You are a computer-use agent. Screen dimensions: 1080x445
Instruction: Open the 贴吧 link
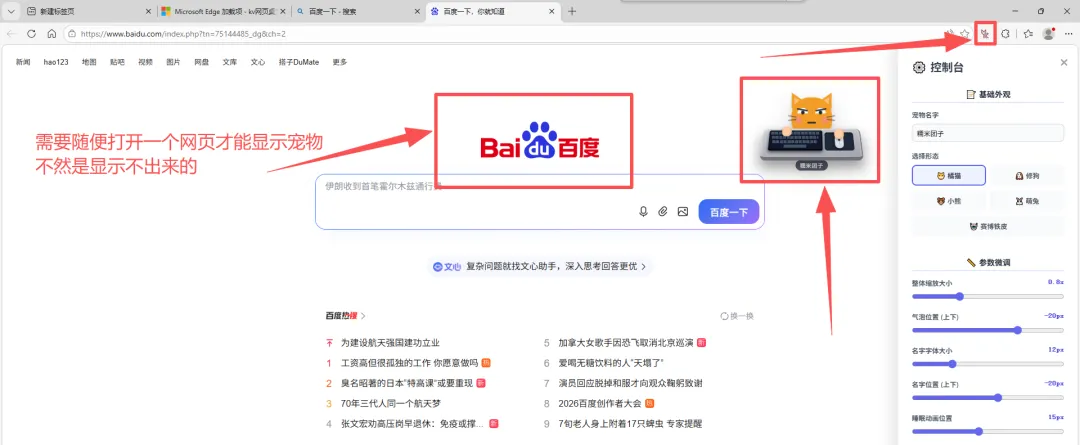(117, 62)
